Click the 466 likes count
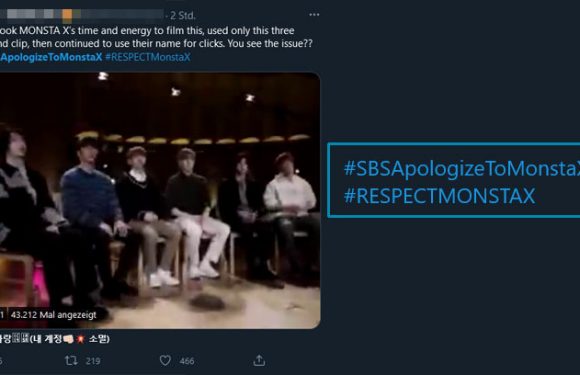580x375 pixels. [187, 361]
